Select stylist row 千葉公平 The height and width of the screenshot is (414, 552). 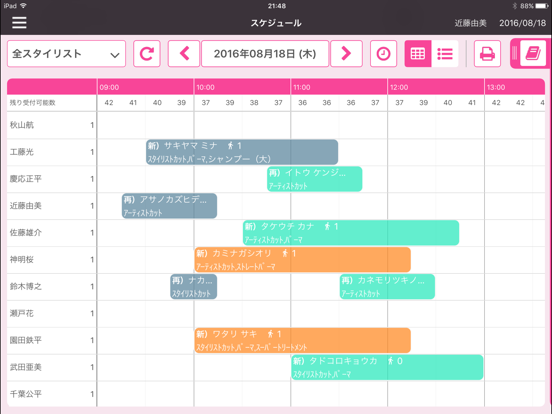tap(52, 394)
